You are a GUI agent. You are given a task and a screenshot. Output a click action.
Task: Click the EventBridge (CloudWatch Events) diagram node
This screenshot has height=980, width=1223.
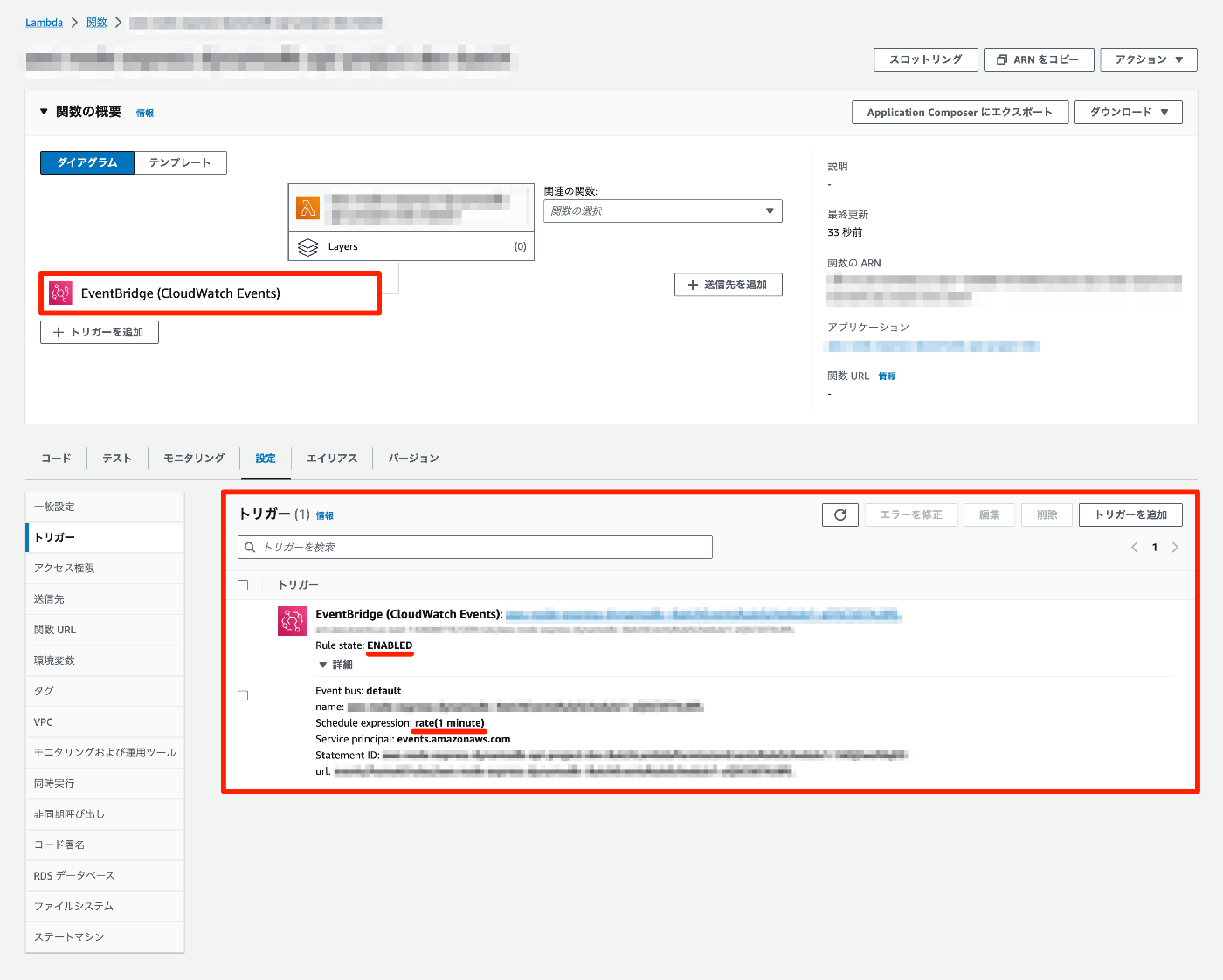pos(211,293)
